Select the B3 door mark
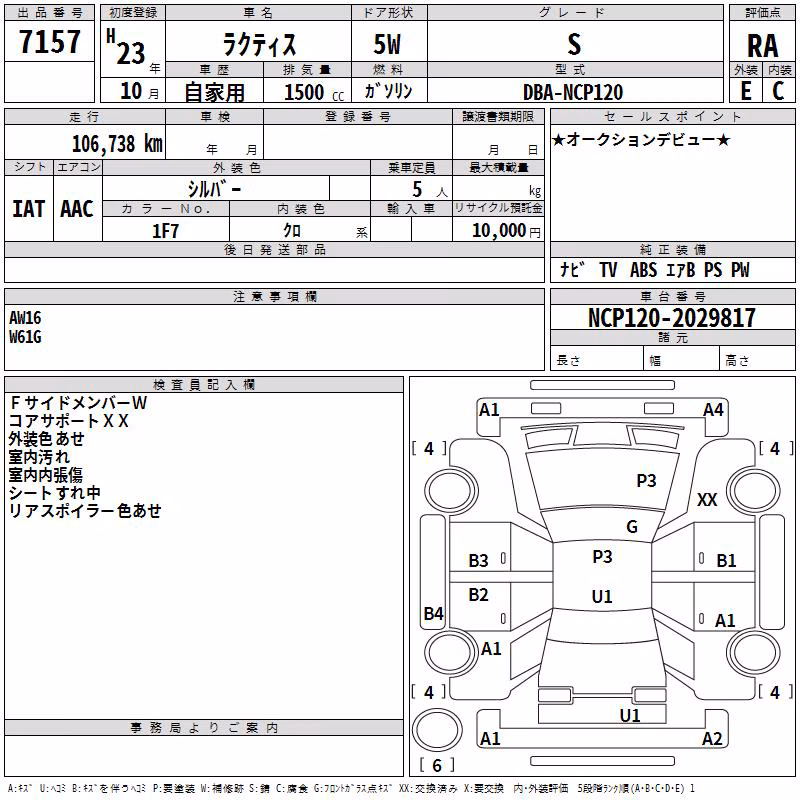The height and width of the screenshot is (800, 800). (478, 561)
